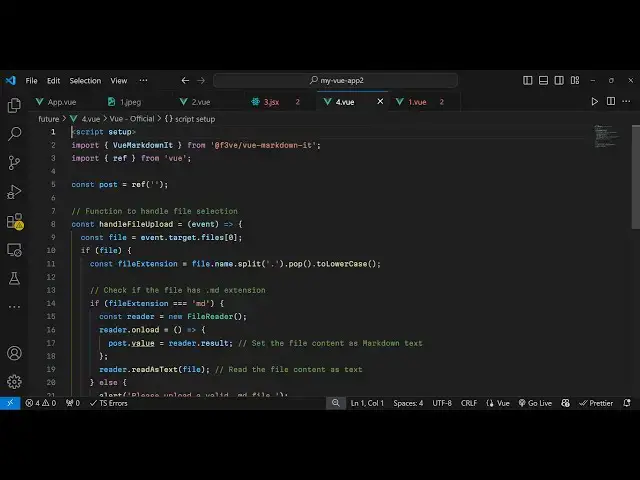
Task: Open Edit menu
Action: click(53, 80)
